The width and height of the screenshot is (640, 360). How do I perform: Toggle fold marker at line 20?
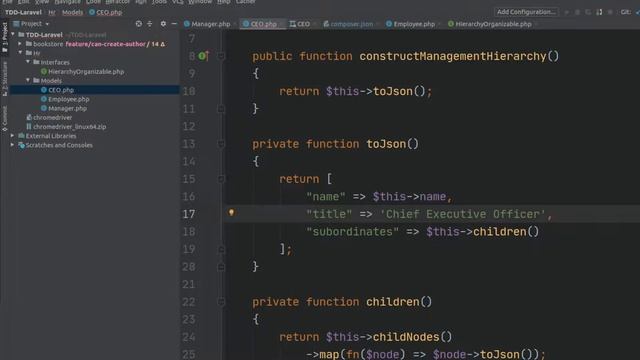(221, 267)
